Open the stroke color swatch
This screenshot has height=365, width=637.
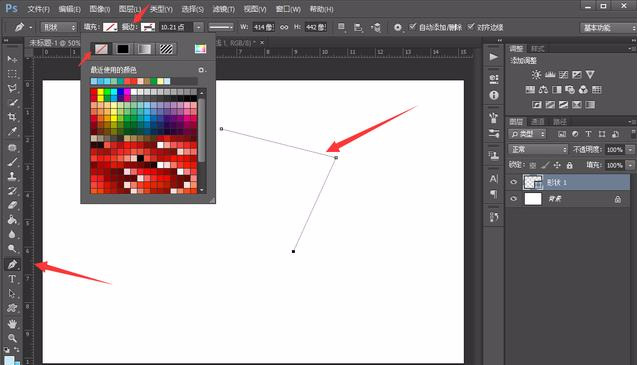pos(148,27)
